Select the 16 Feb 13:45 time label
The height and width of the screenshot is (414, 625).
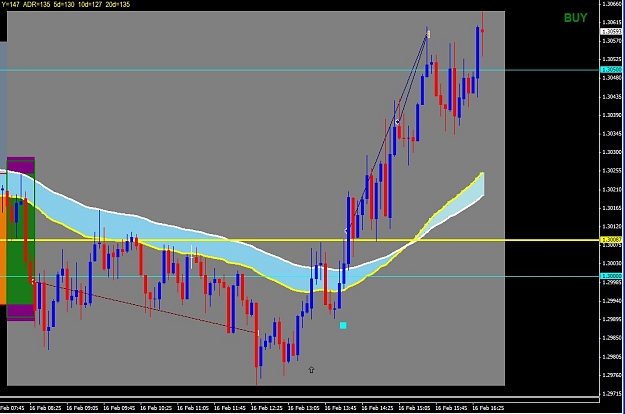(x=340, y=408)
